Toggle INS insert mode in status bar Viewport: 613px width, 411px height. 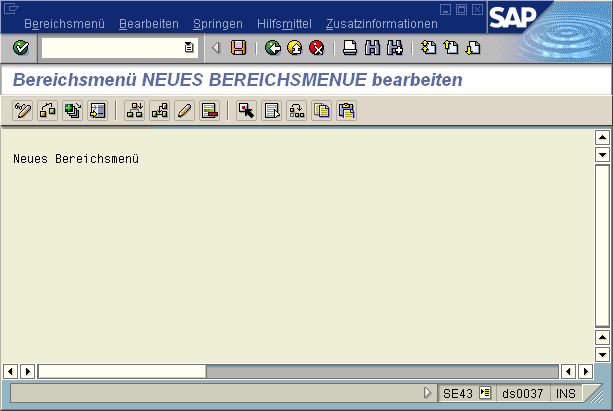tap(566, 393)
